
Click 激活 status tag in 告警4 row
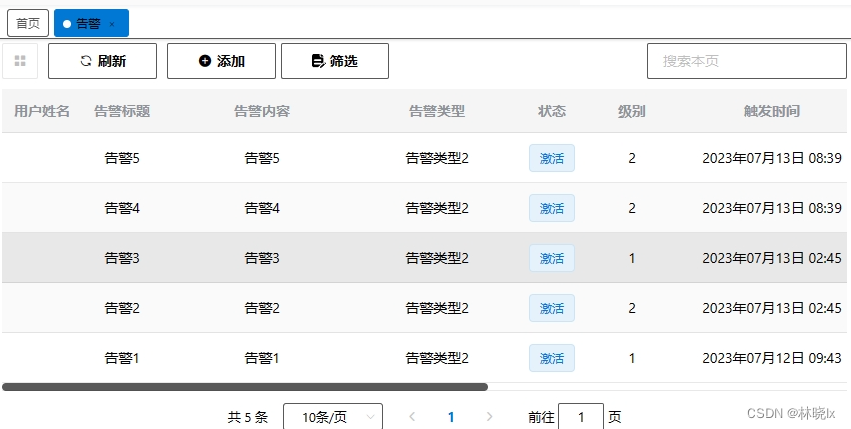pos(552,208)
